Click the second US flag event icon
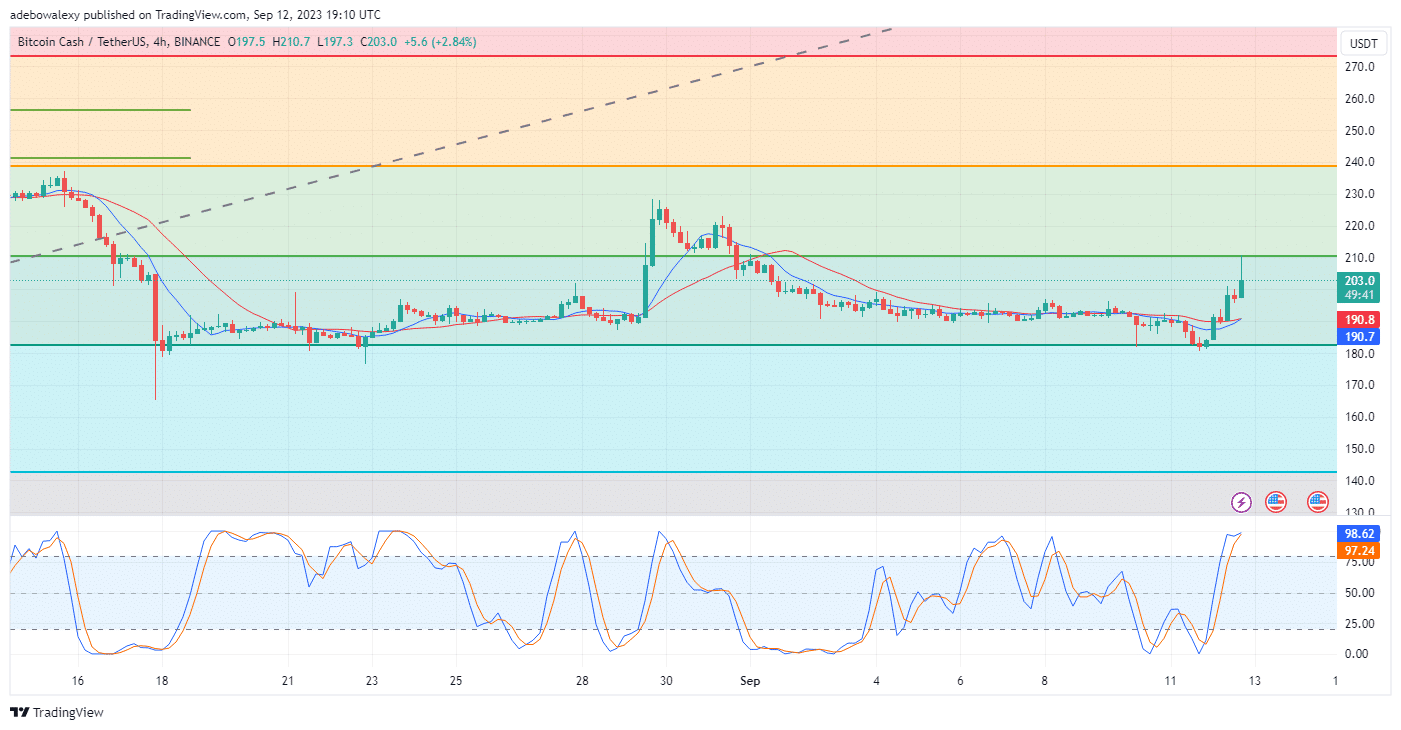This screenshot has height=730, width=1401. tap(1317, 502)
